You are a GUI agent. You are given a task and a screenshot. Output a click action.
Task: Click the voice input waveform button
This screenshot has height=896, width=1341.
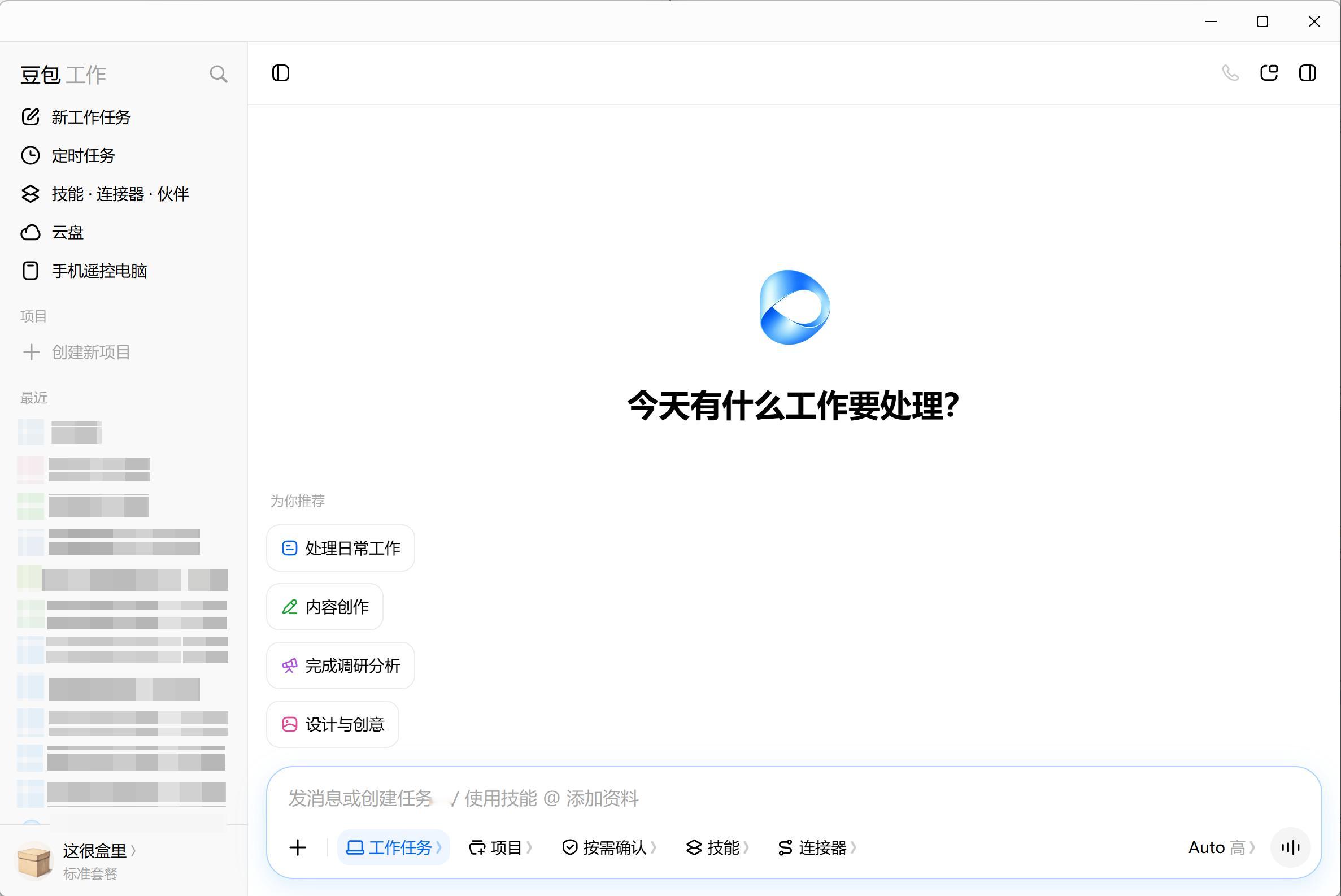pyautogui.click(x=1291, y=847)
